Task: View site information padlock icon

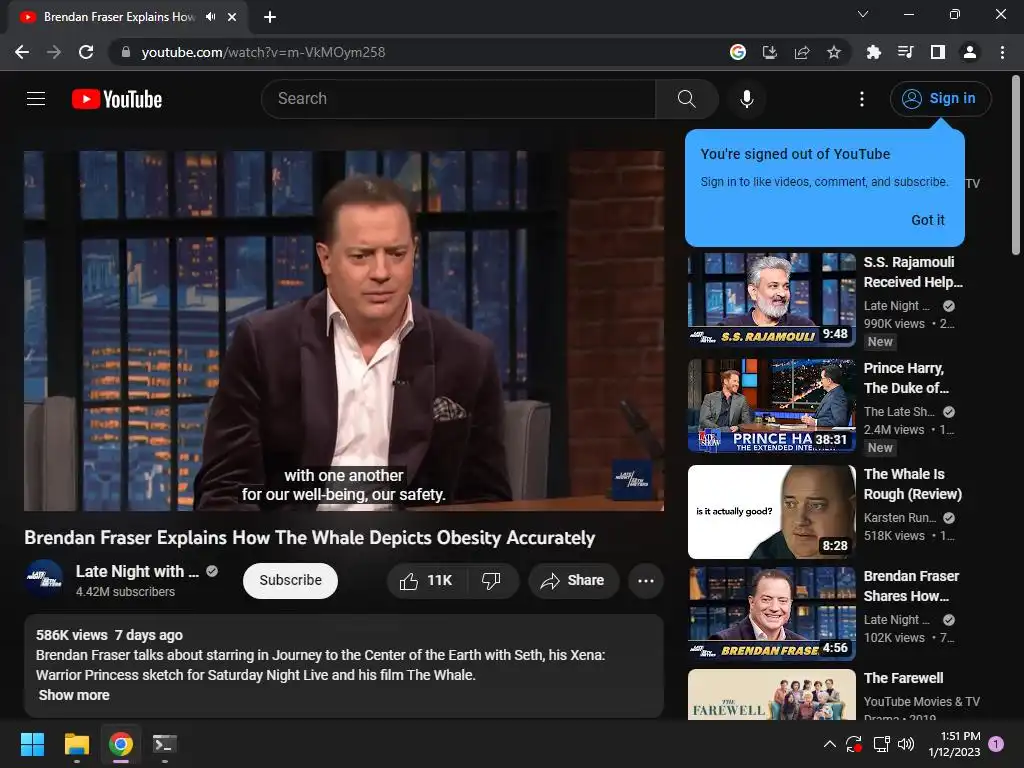Action: [126, 52]
